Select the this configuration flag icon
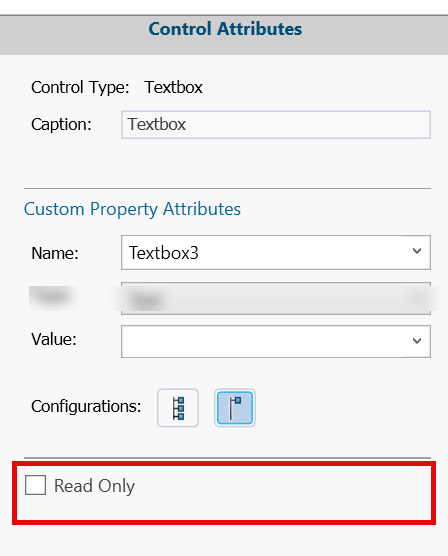The width and height of the screenshot is (448, 556). (235, 408)
